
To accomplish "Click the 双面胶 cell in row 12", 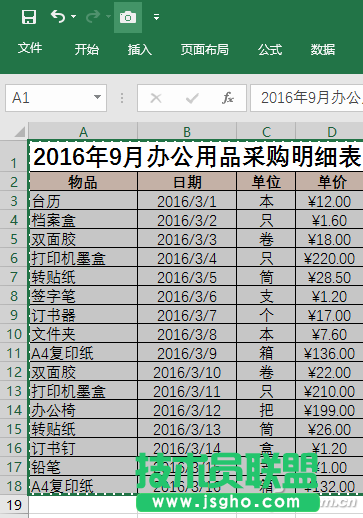I will click(x=83, y=372).
